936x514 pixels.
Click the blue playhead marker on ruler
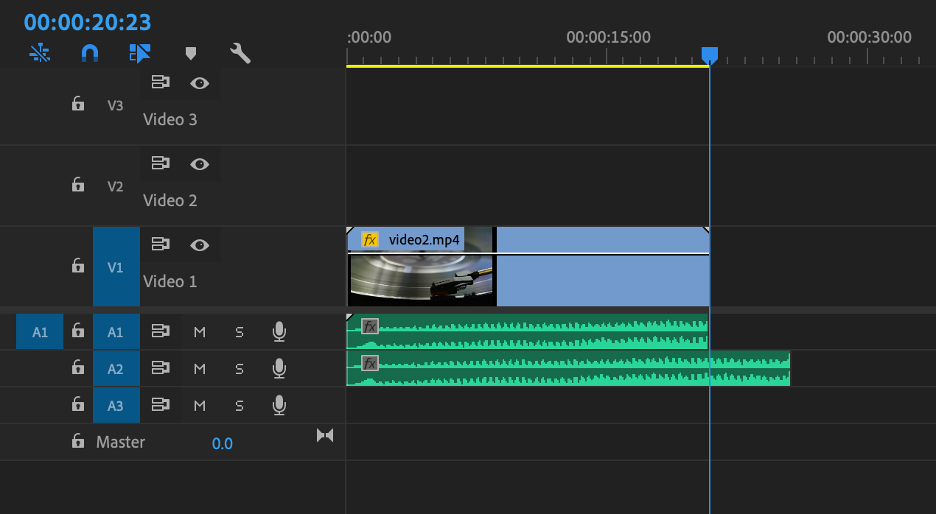[x=709, y=54]
